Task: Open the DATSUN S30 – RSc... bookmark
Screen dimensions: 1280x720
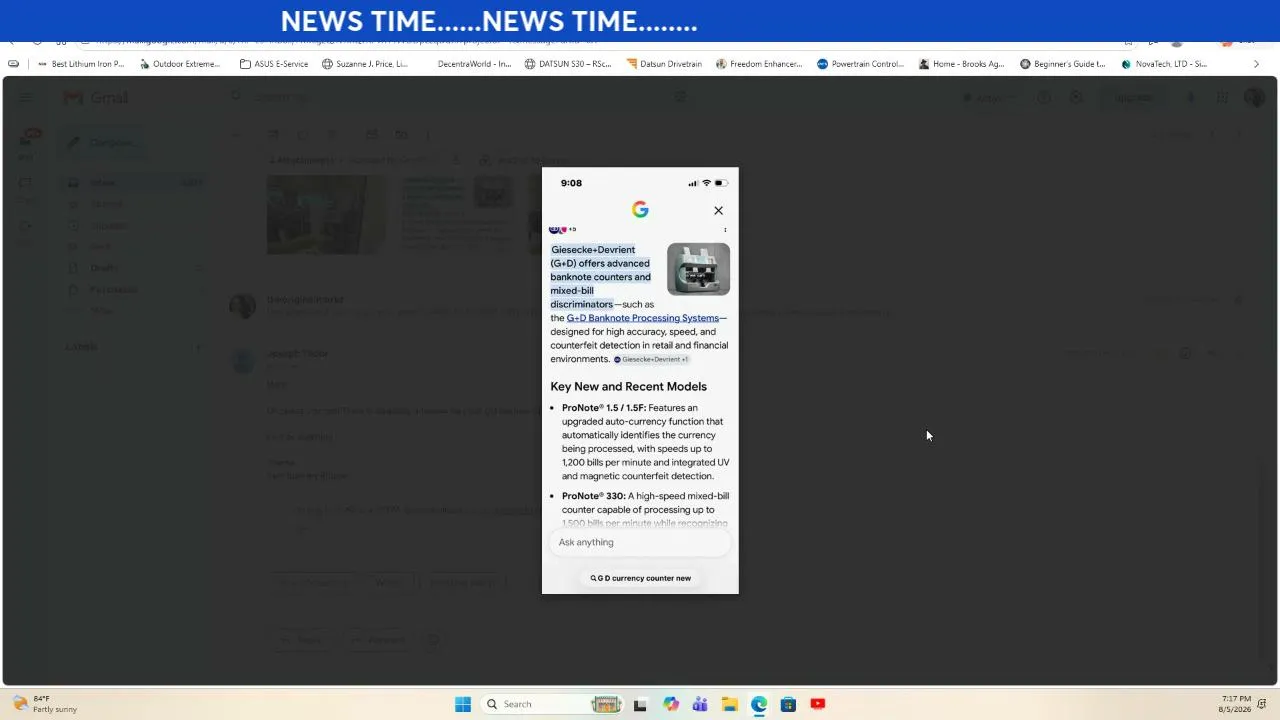Action: pos(568,64)
